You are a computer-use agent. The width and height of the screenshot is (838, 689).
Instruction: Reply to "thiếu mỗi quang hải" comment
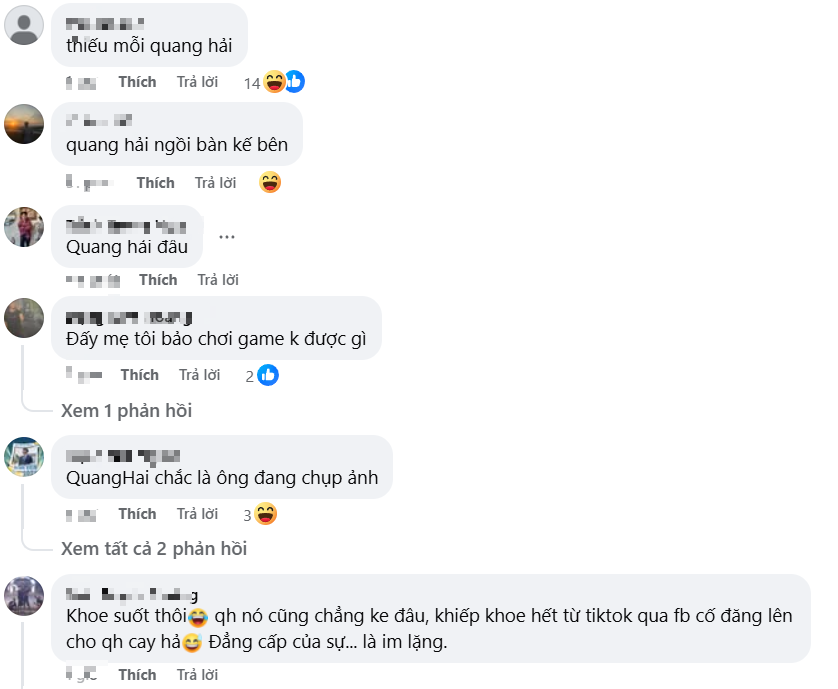tap(197, 82)
